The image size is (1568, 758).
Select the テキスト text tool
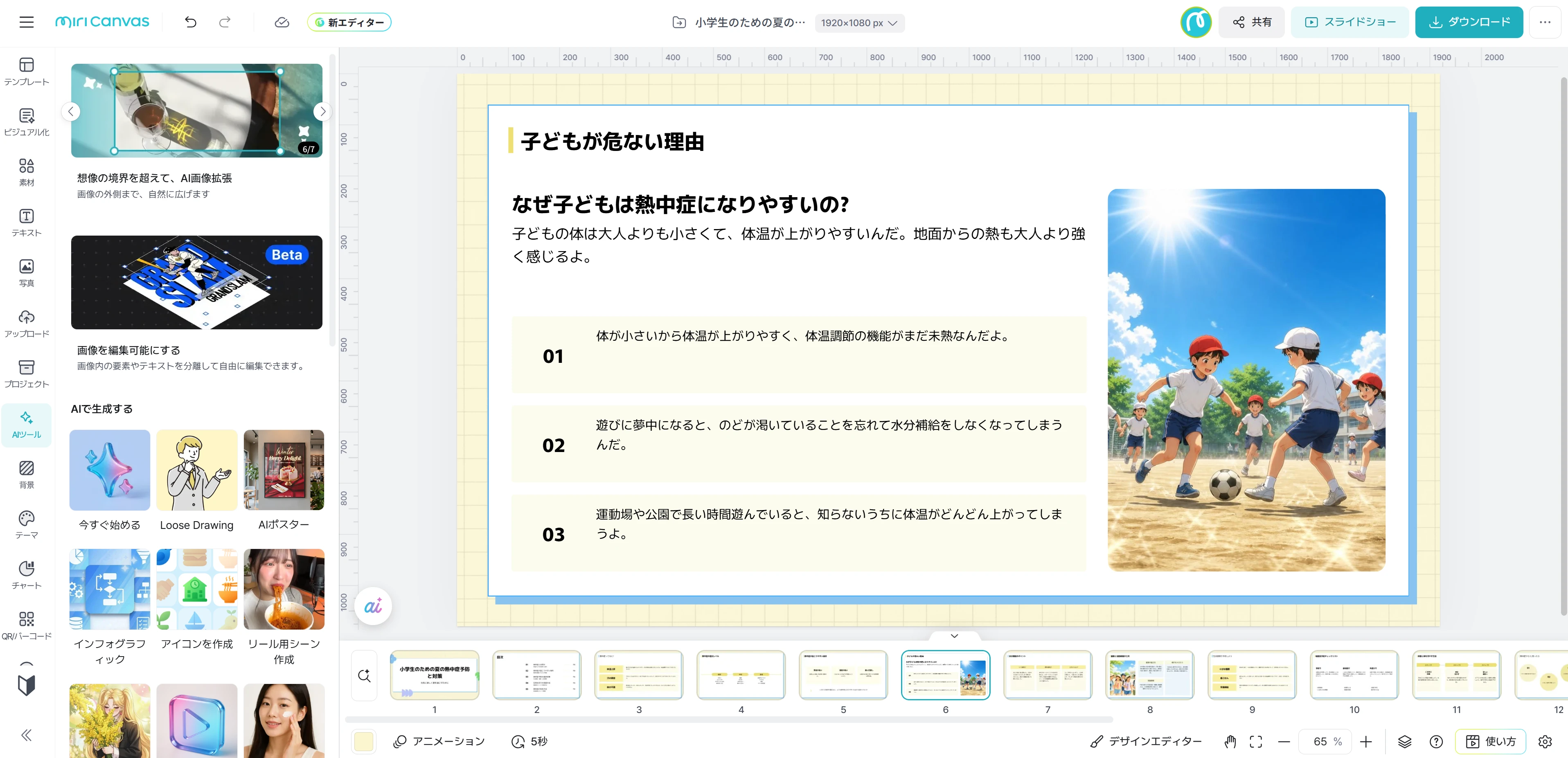point(26,223)
